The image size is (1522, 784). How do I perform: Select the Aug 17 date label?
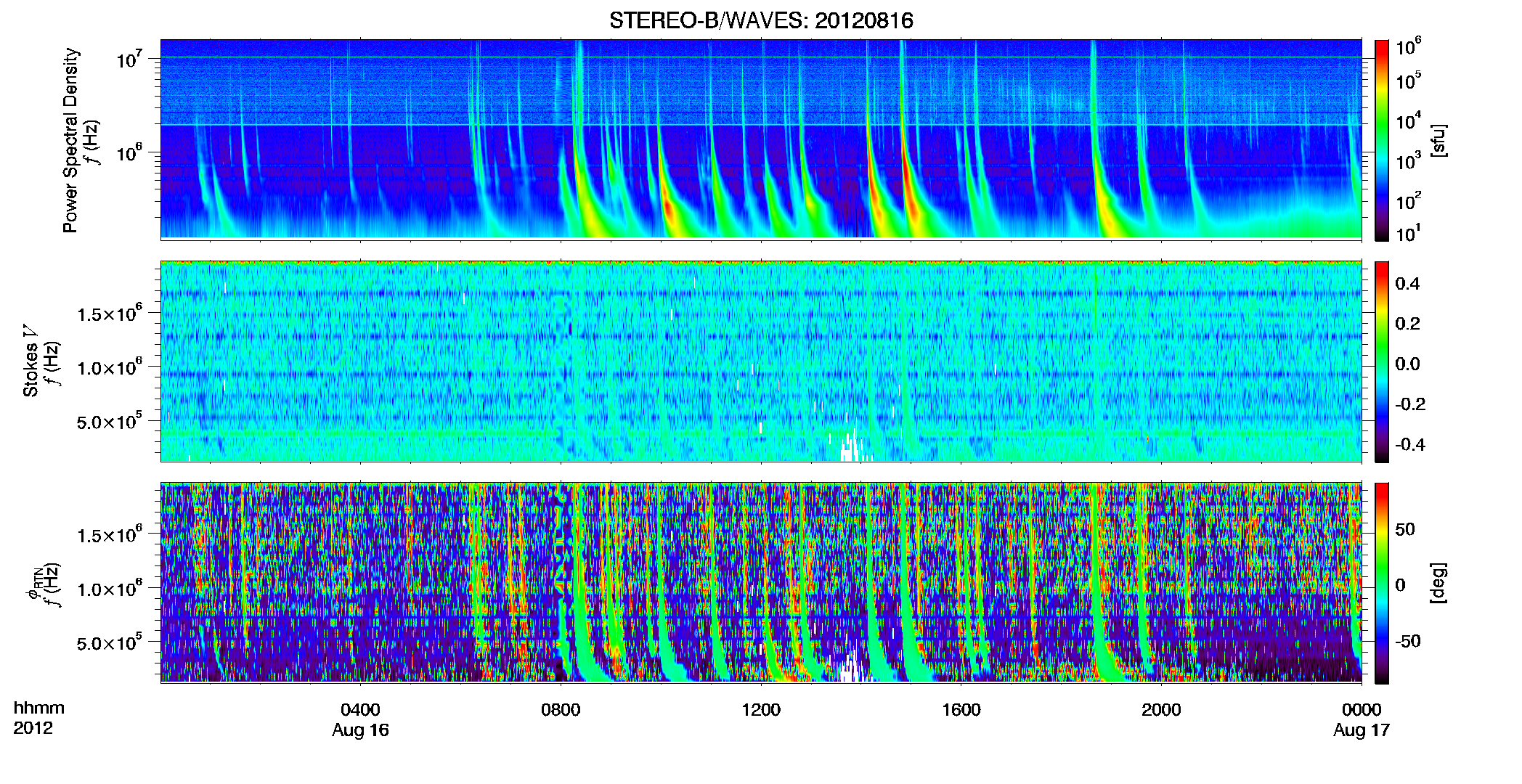click(1362, 730)
